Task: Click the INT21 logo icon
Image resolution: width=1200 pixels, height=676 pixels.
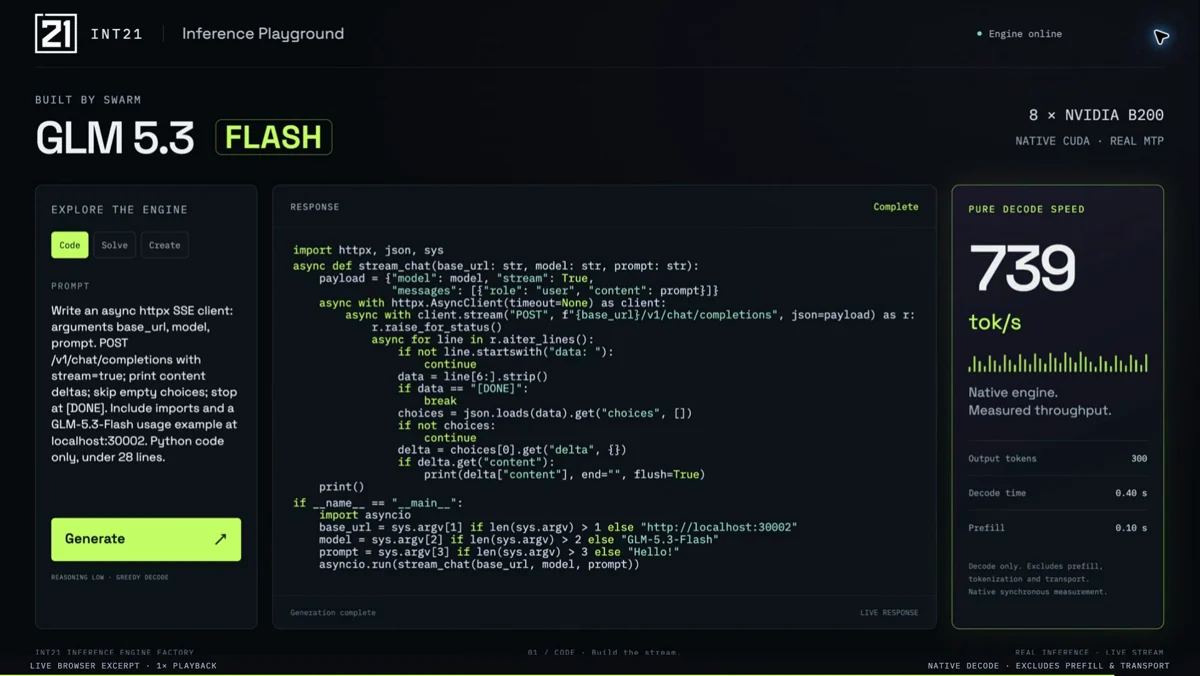Action: [x=56, y=33]
